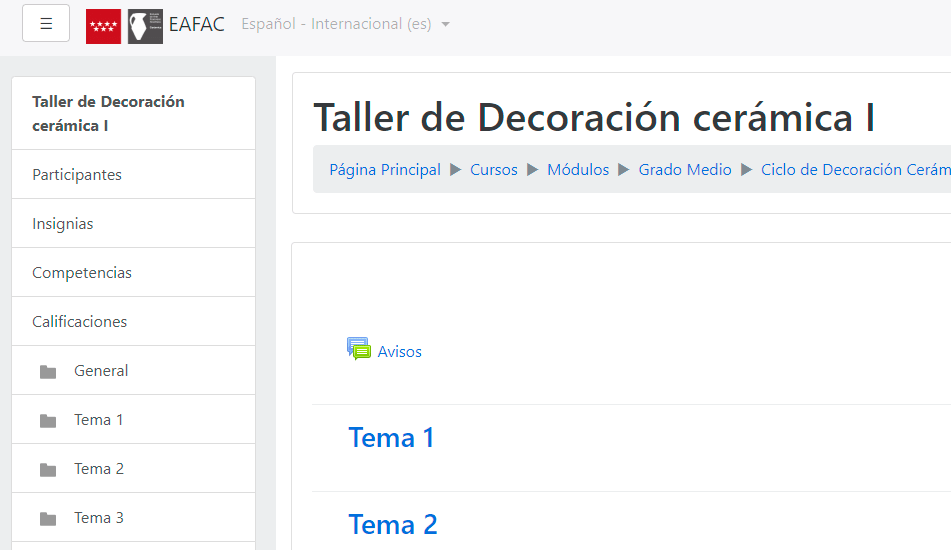951x550 pixels.
Task: Open the EAFAC site name link
Action: [197, 24]
